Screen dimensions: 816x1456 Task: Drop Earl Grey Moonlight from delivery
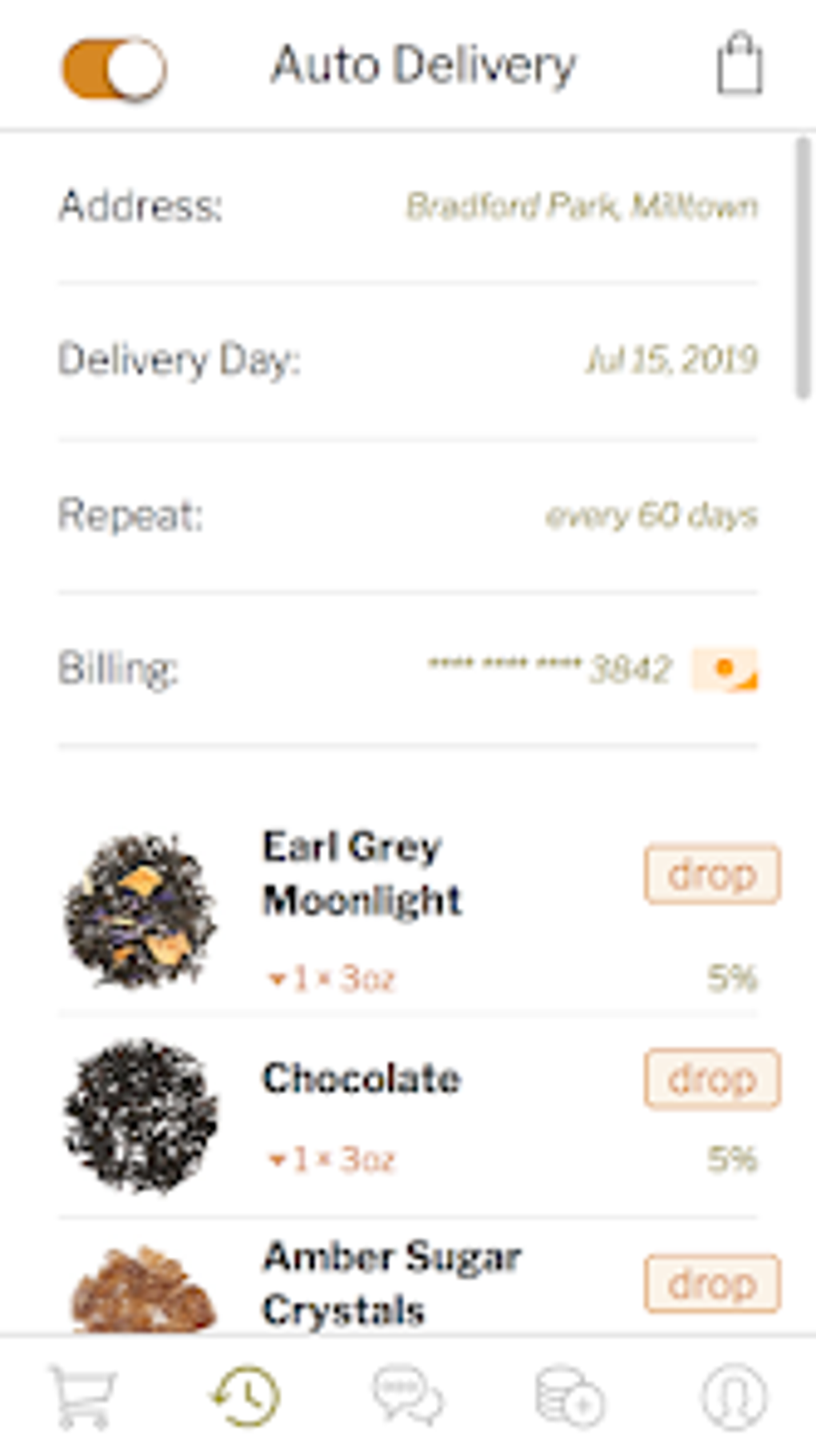tap(711, 874)
